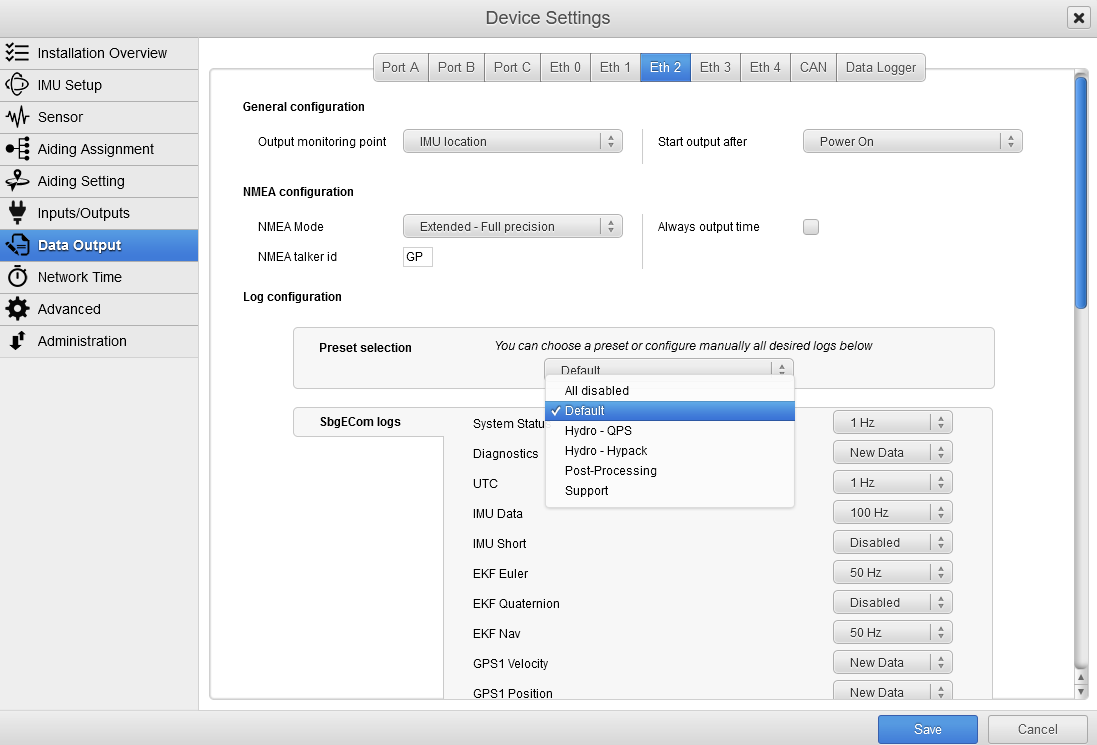The width and height of the screenshot is (1097, 745).
Task: Expand the NMEA Mode dropdown
Action: (512, 227)
